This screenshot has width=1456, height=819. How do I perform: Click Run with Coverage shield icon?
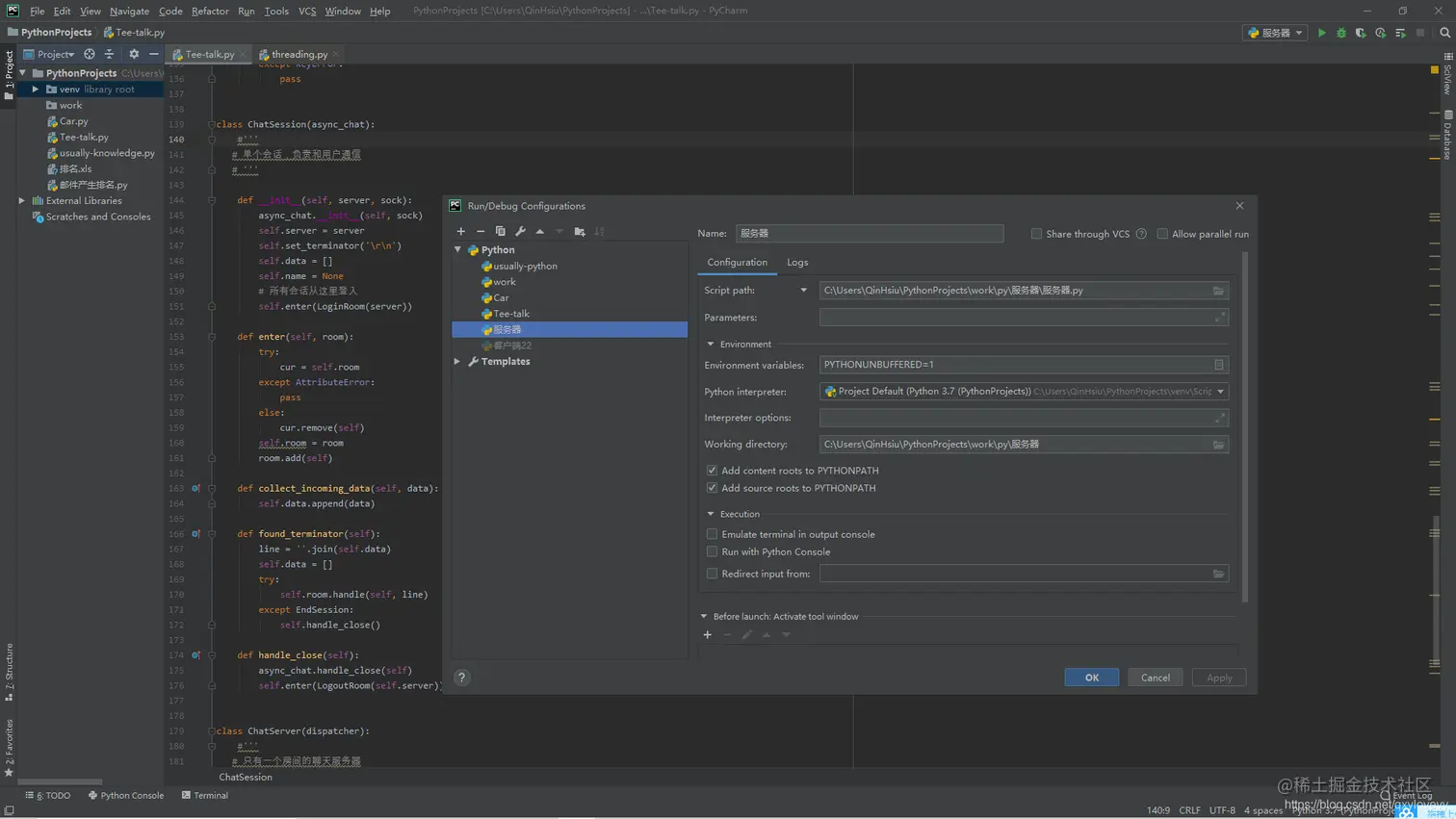1361,33
